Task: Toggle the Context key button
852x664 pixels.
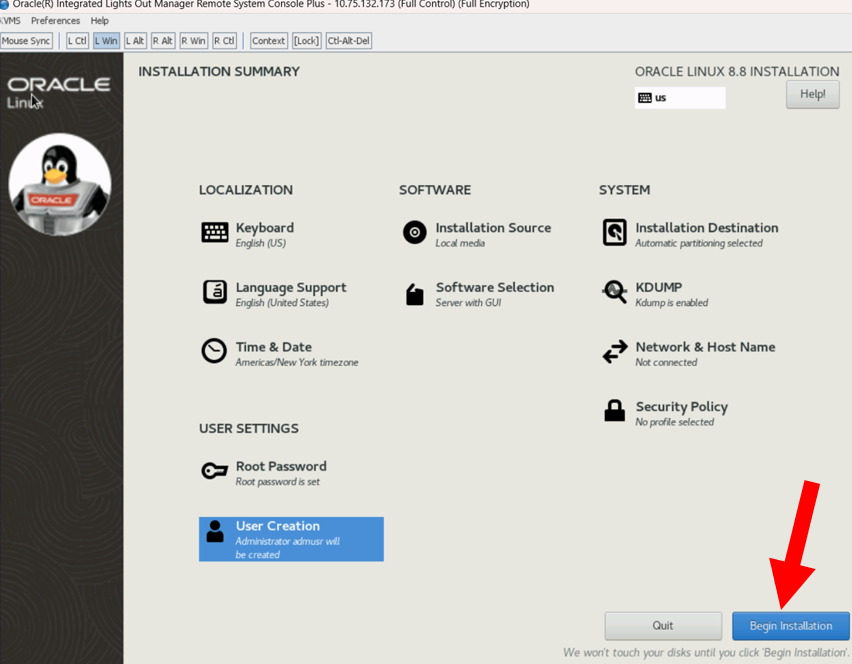Action: coord(268,41)
